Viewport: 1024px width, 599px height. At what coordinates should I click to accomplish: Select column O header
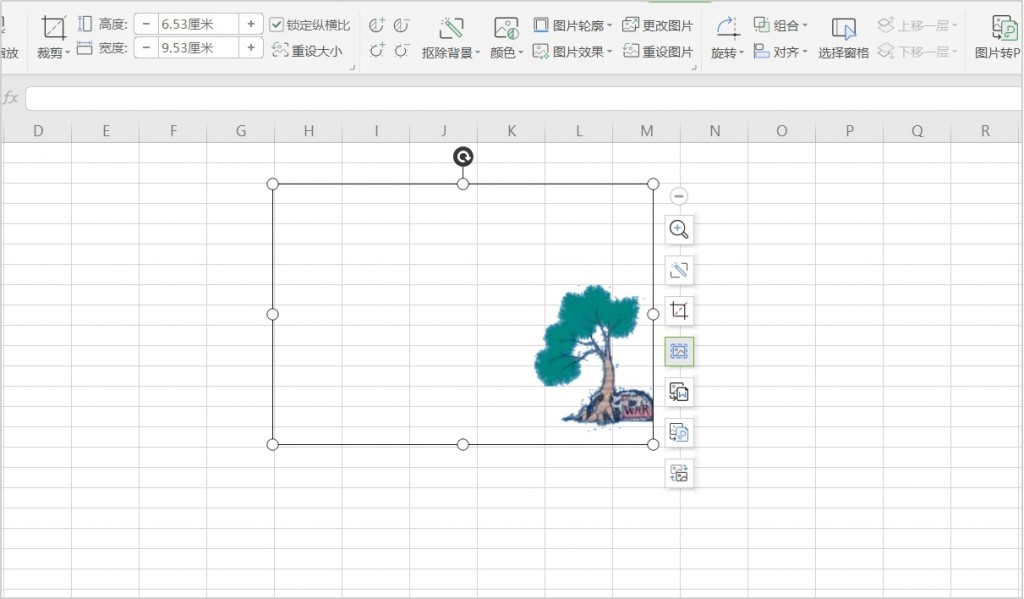782,131
